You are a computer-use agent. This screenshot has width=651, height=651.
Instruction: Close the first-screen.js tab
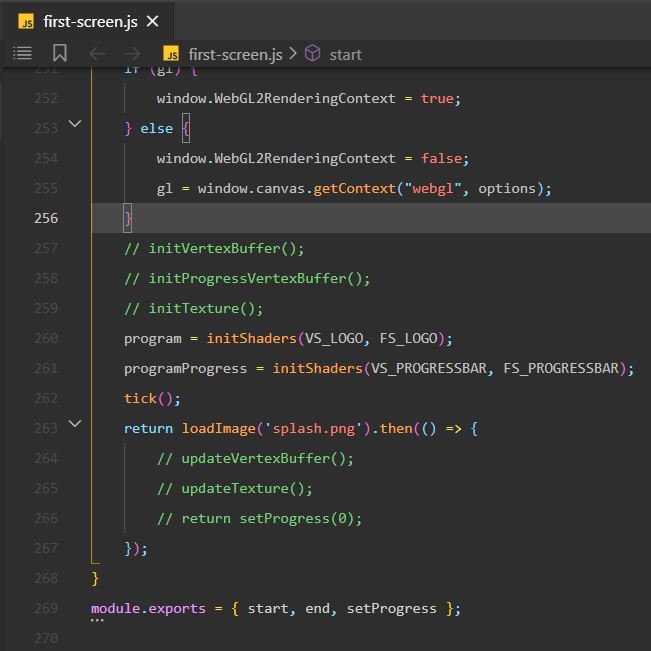click(153, 21)
